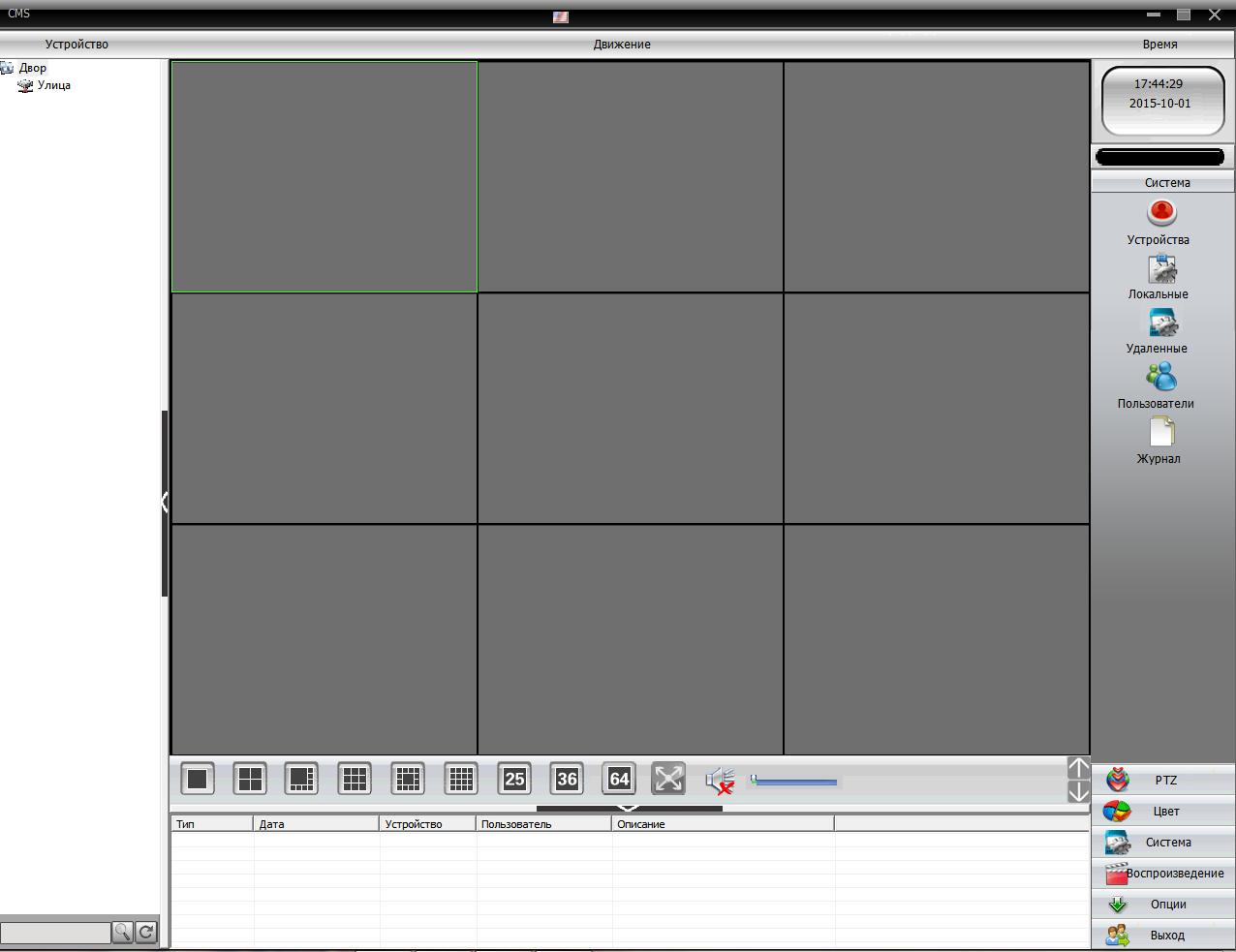Open Удаленные remote settings icon

1161,322
